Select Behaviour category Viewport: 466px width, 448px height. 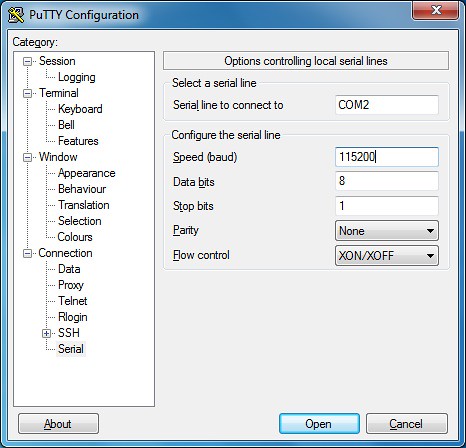(82, 189)
